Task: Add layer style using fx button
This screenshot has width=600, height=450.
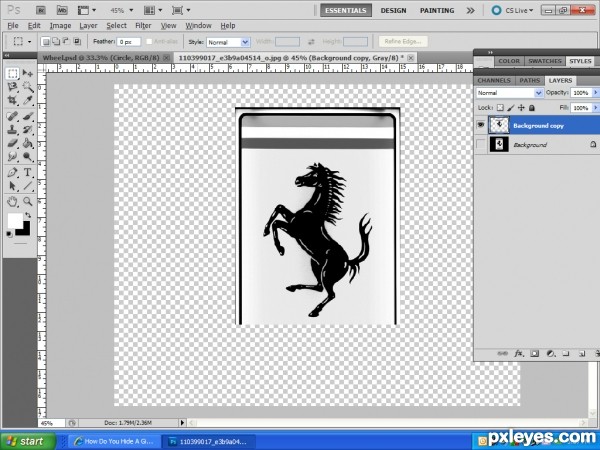Action: tap(518, 354)
